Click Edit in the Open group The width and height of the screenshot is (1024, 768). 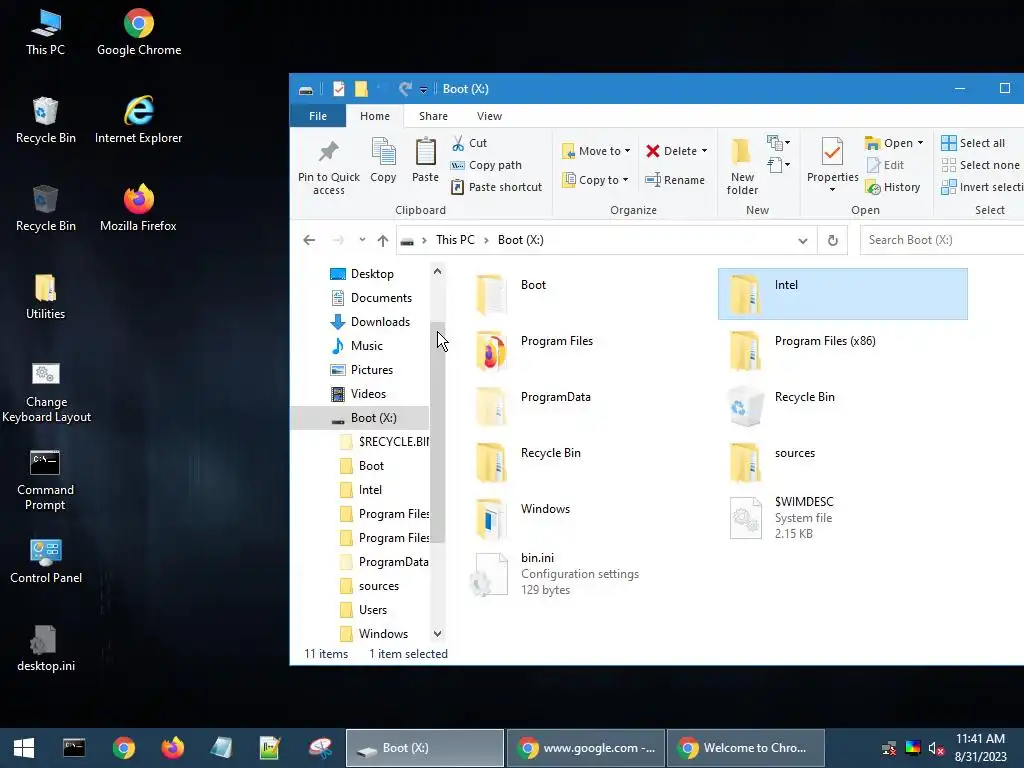(x=885, y=165)
